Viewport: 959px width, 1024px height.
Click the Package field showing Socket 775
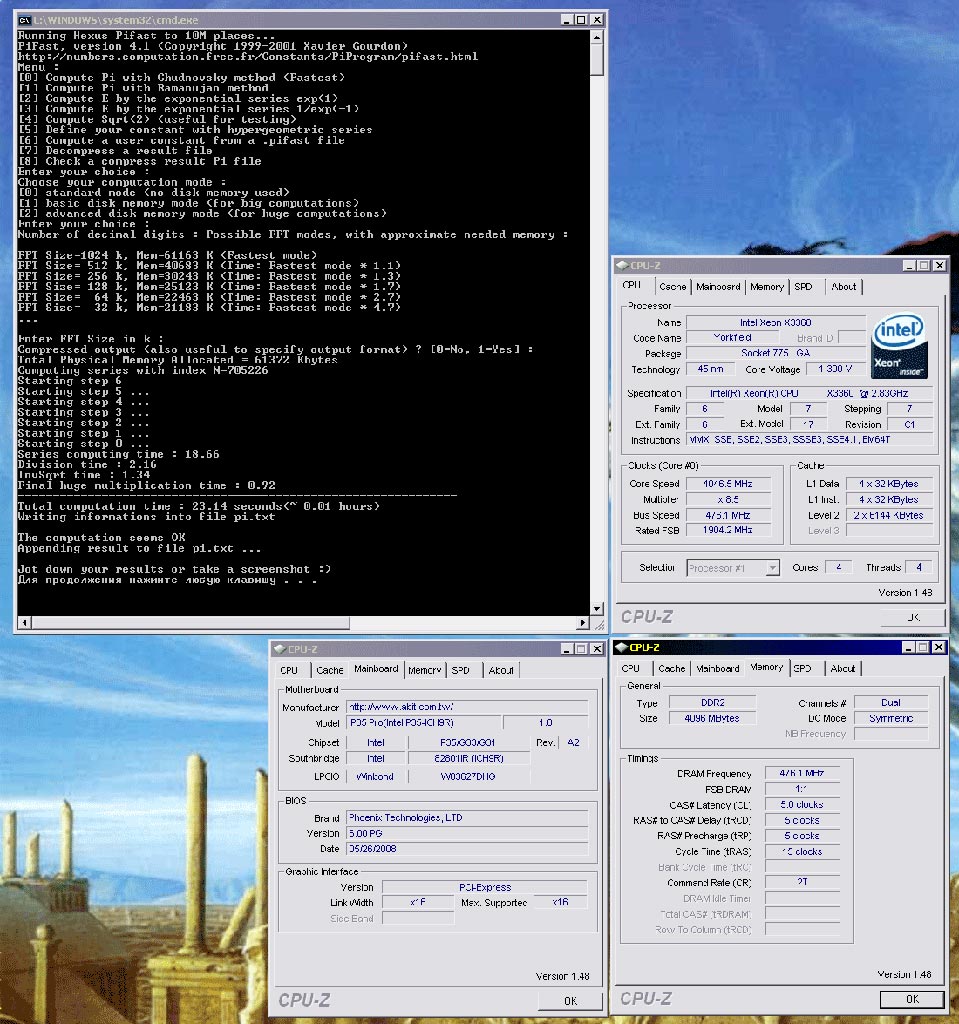775,353
